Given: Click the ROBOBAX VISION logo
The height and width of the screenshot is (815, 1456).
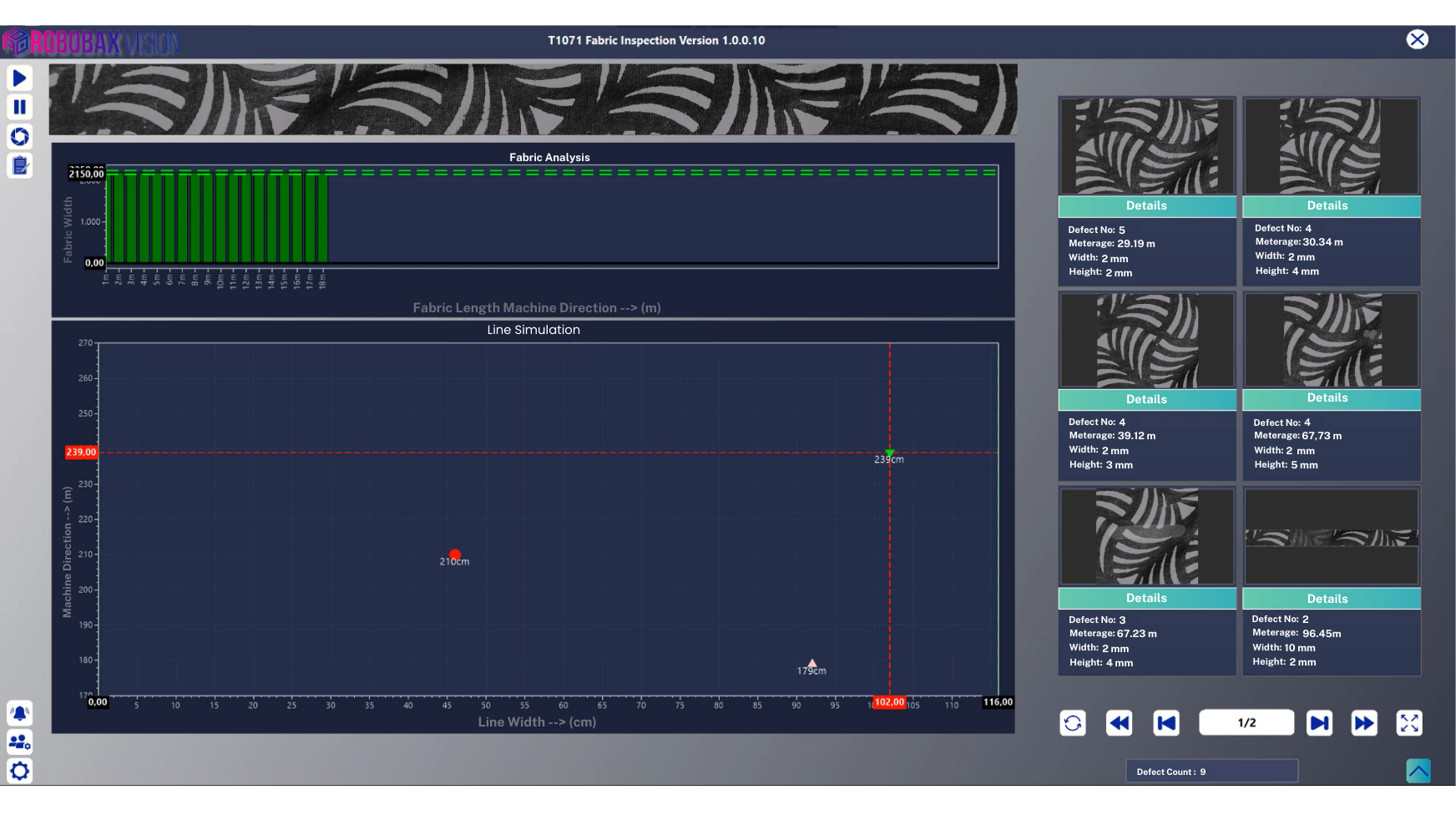Looking at the screenshot, I should coord(91,42).
